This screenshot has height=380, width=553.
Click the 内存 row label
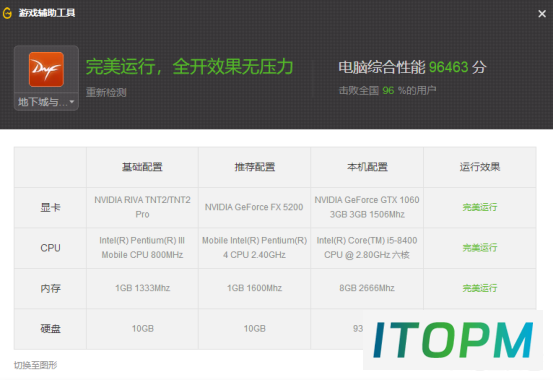click(50, 289)
